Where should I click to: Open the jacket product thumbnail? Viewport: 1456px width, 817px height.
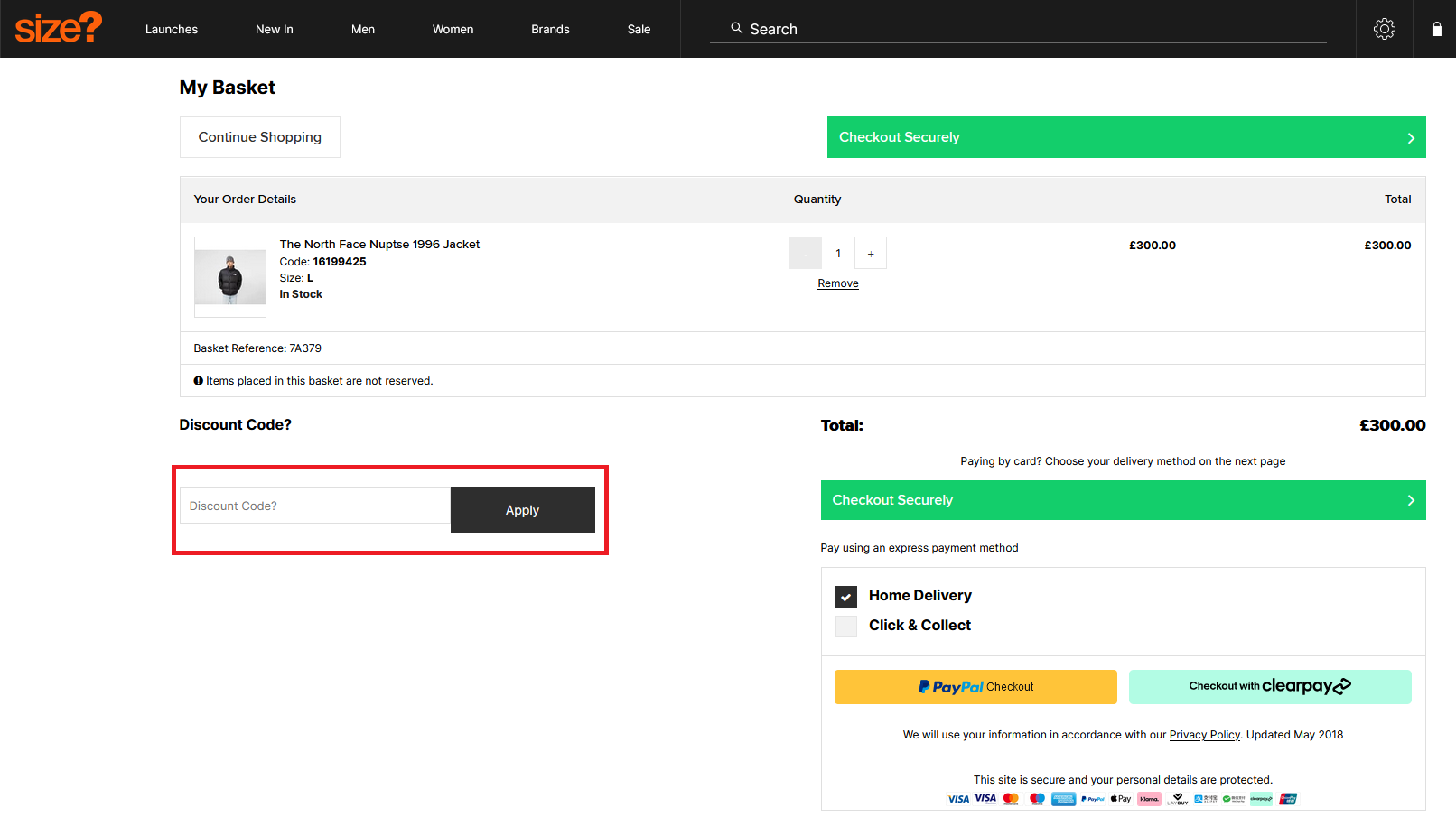coord(230,277)
